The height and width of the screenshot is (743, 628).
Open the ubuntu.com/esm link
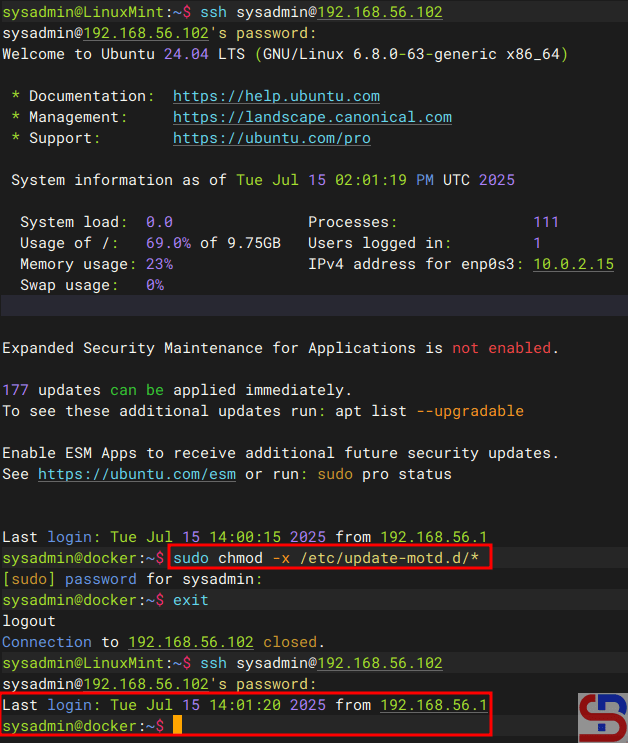(137, 473)
